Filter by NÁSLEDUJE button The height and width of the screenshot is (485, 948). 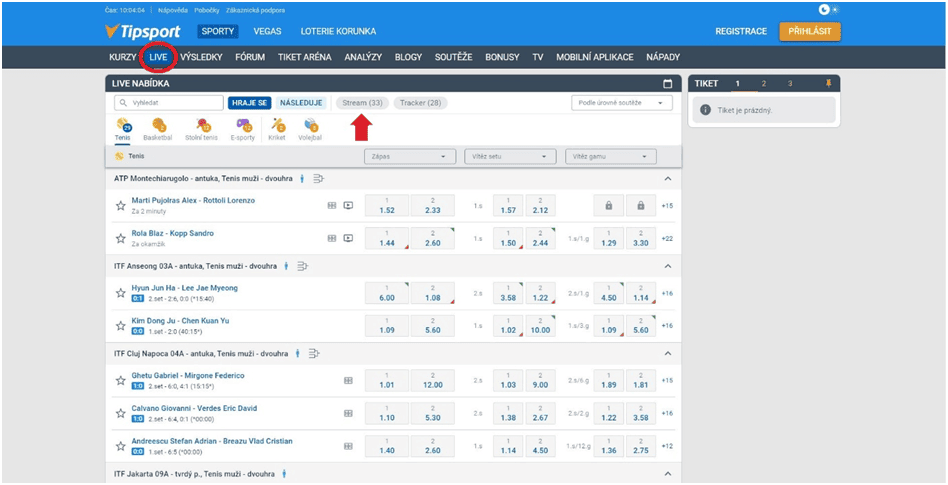click(301, 103)
